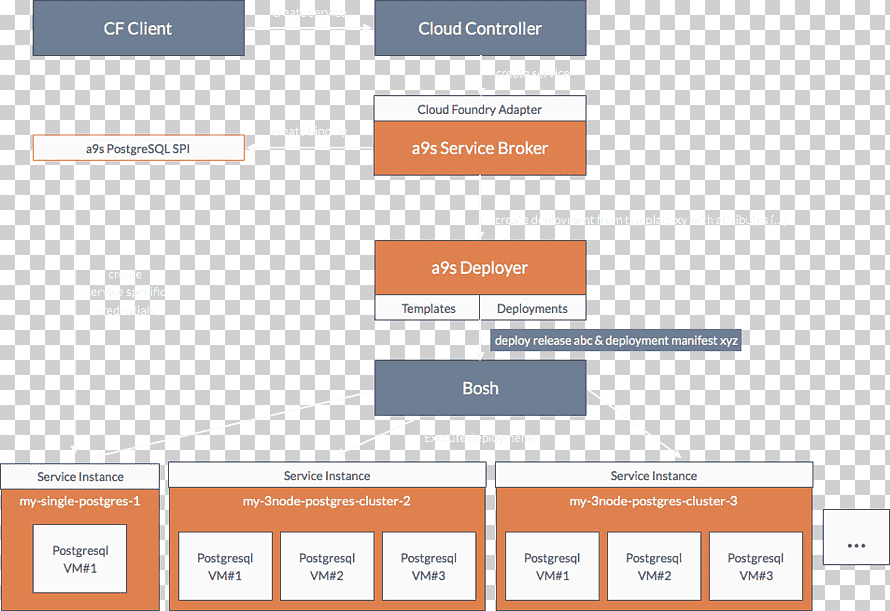Click the ellipsis box for more instances
Screen dimensions: 890x611
(x=856, y=537)
